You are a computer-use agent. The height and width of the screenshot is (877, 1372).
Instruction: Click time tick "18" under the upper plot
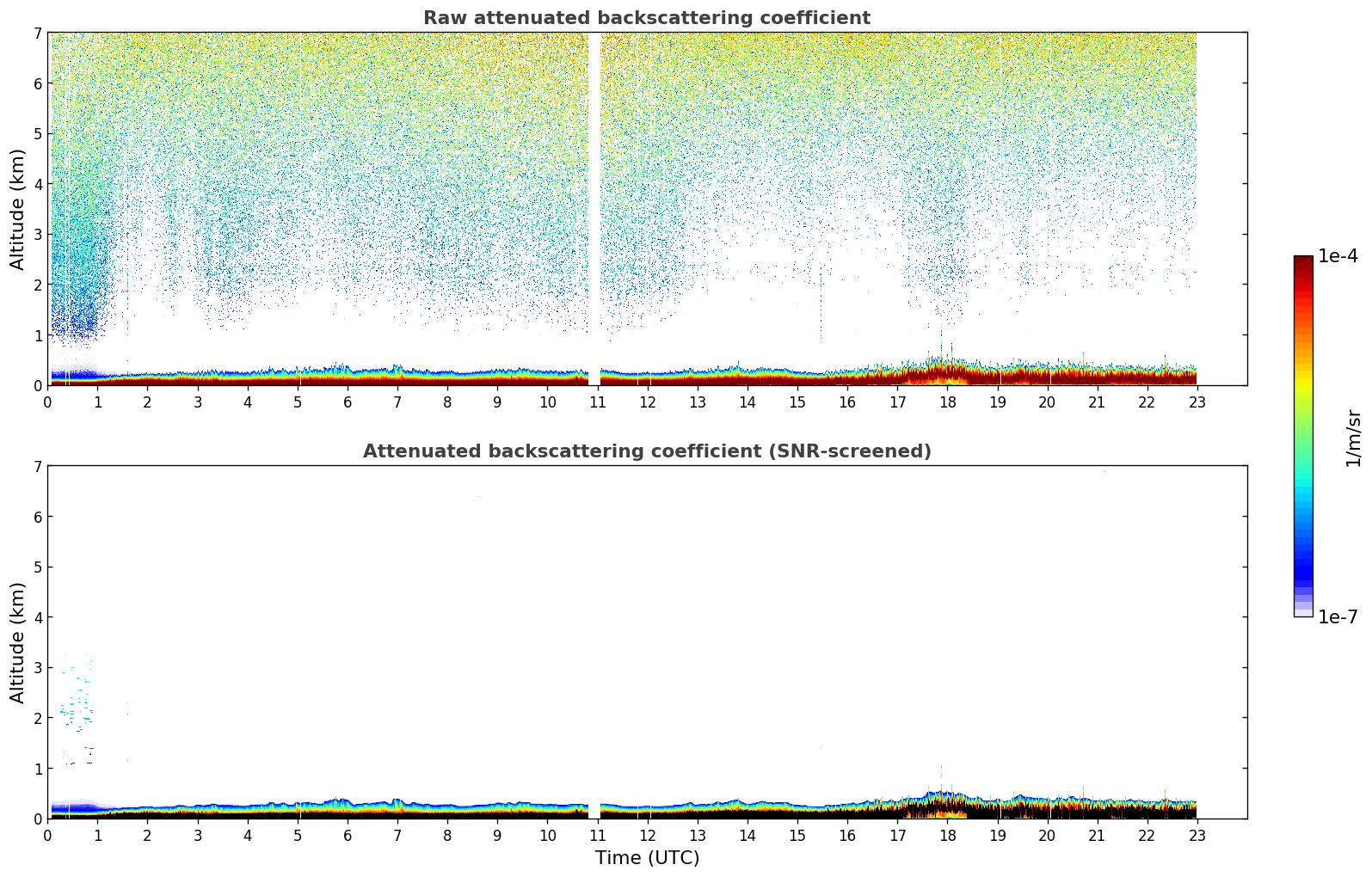click(x=947, y=402)
